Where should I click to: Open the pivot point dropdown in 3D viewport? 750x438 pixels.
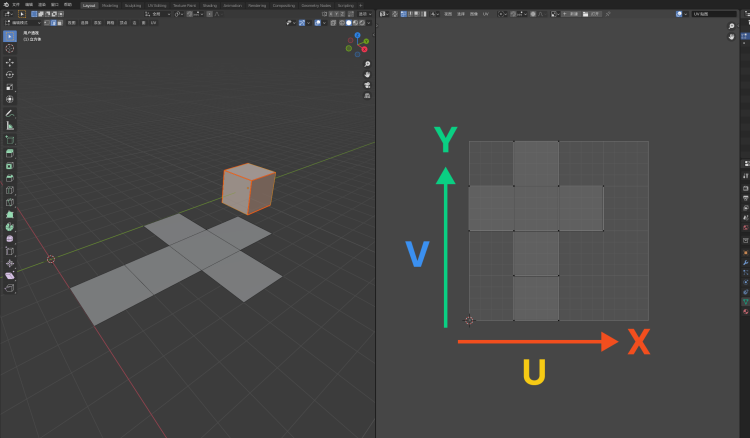point(179,14)
